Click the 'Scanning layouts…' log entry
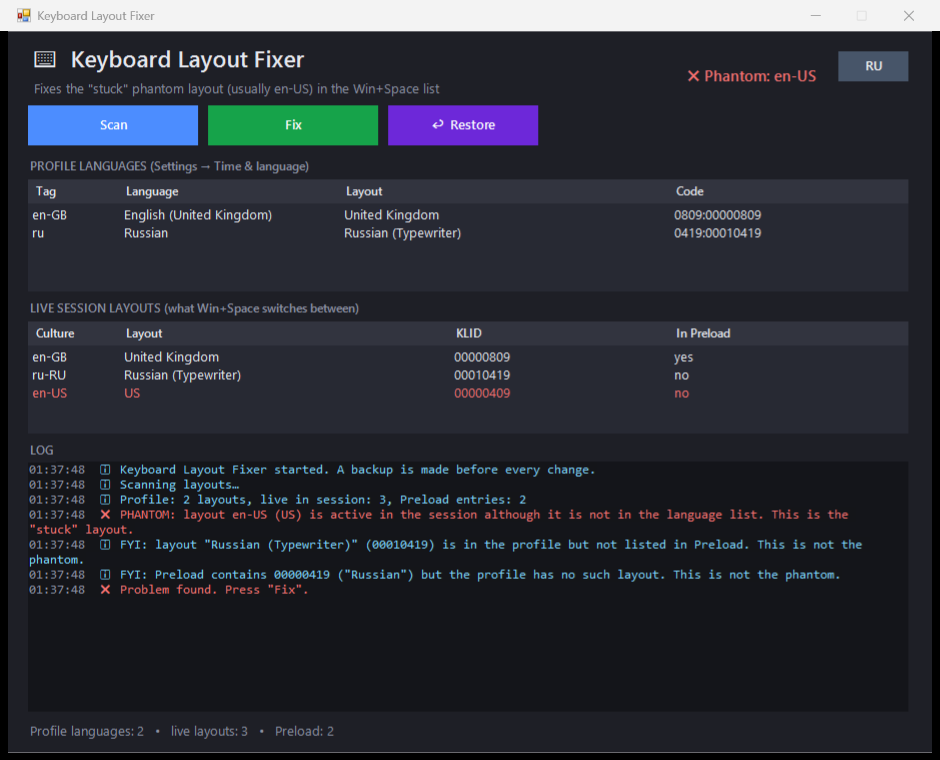This screenshot has height=760, width=940. click(x=179, y=485)
